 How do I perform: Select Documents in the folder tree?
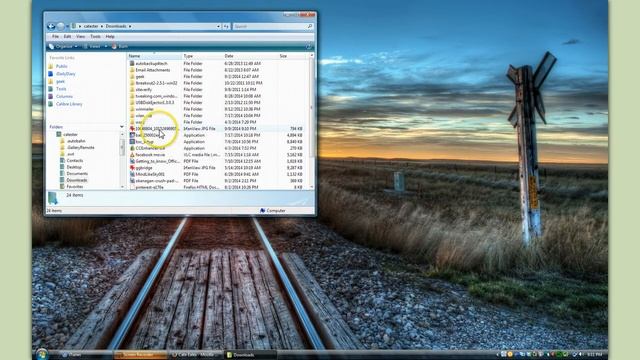(x=77, y=173)
